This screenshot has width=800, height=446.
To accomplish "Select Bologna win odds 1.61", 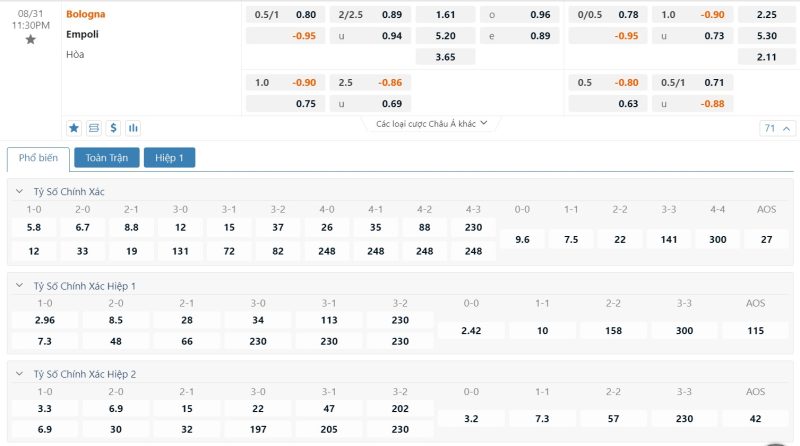I will (x=445, y=15).
